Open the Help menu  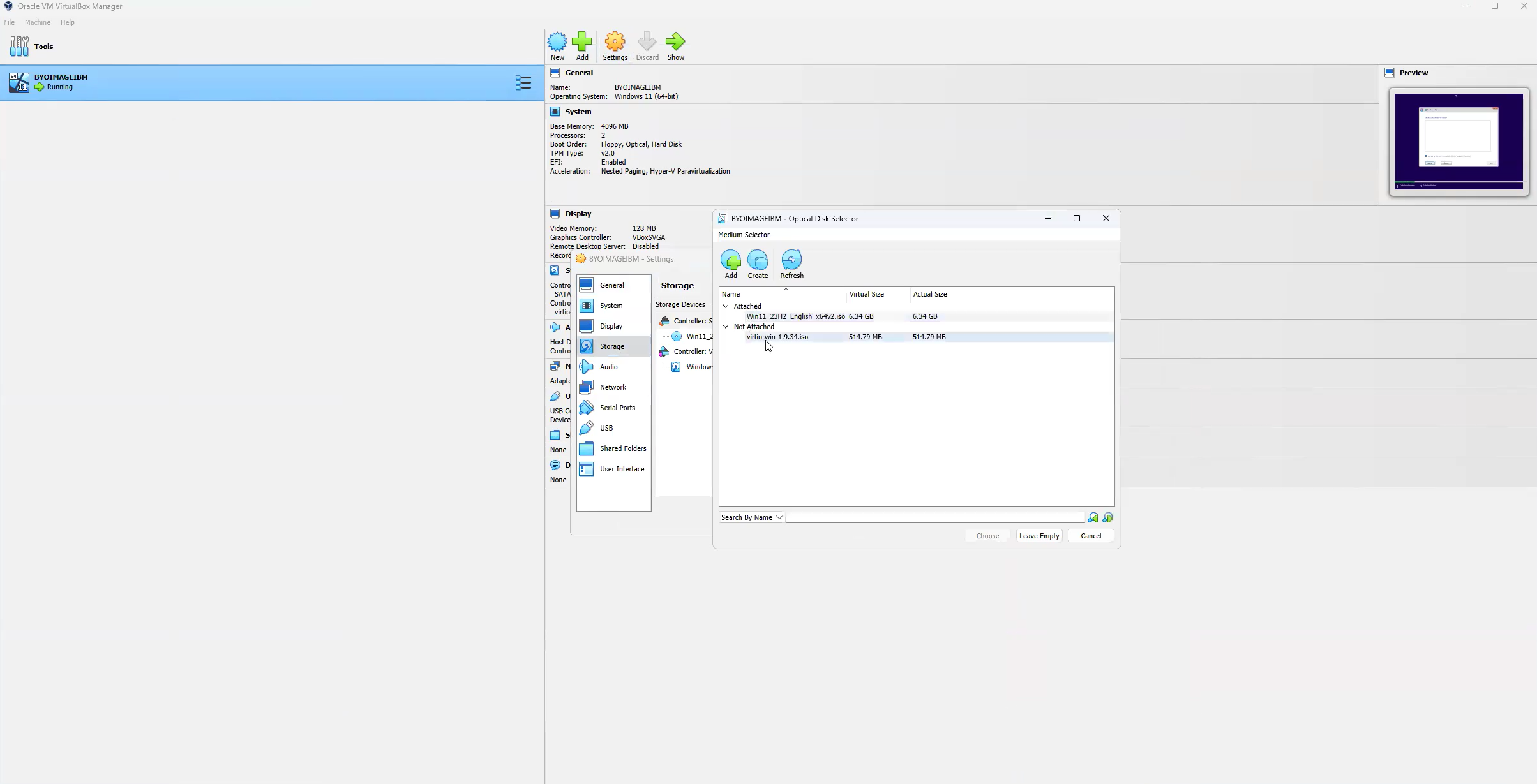(67, 22)
